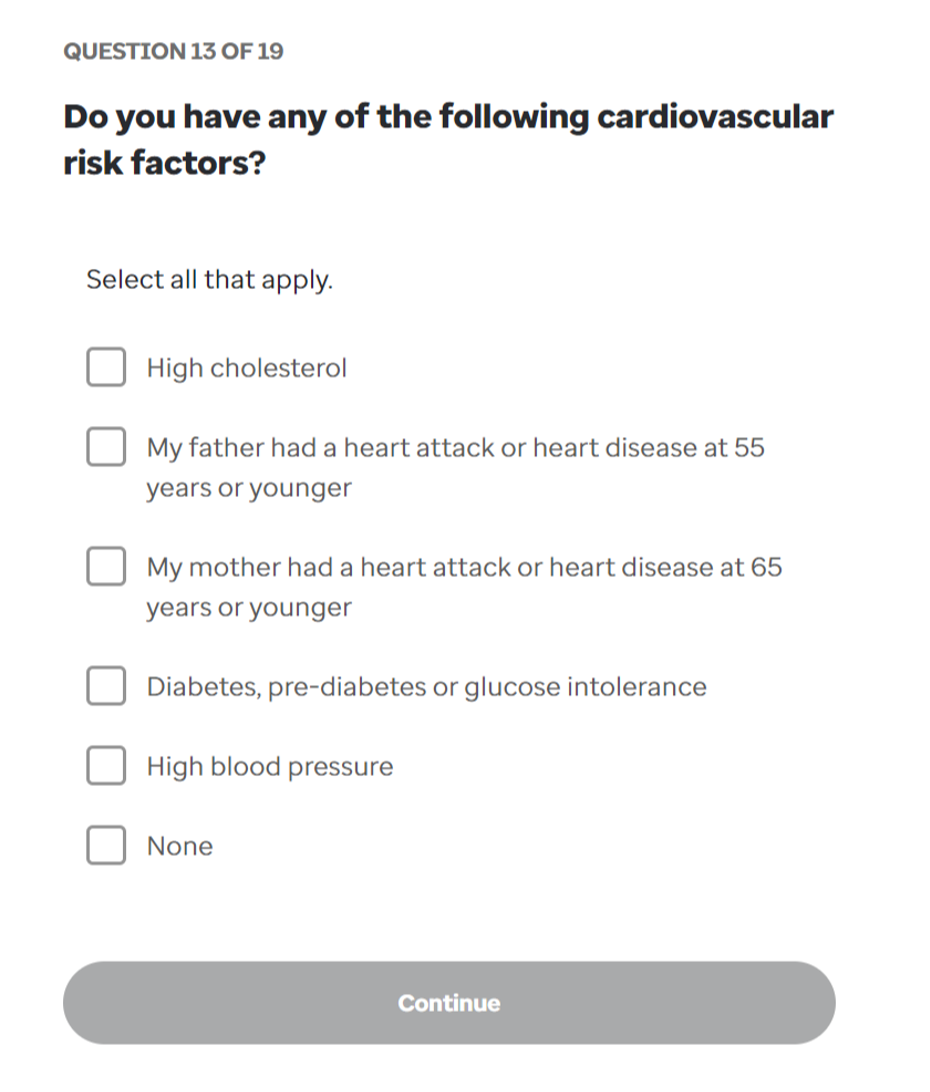Select the Diabetes, pre-diabetes checkbox
The height and width of the screenshot is (1092, 930).
[106, 687]
